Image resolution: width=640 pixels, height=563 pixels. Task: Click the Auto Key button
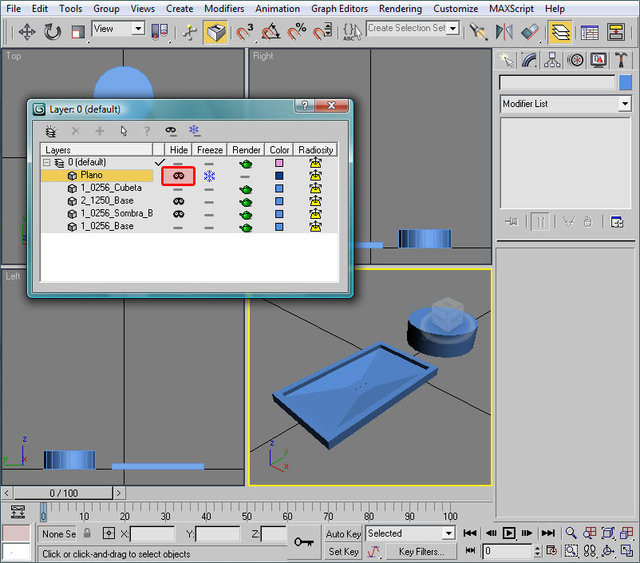343,534
